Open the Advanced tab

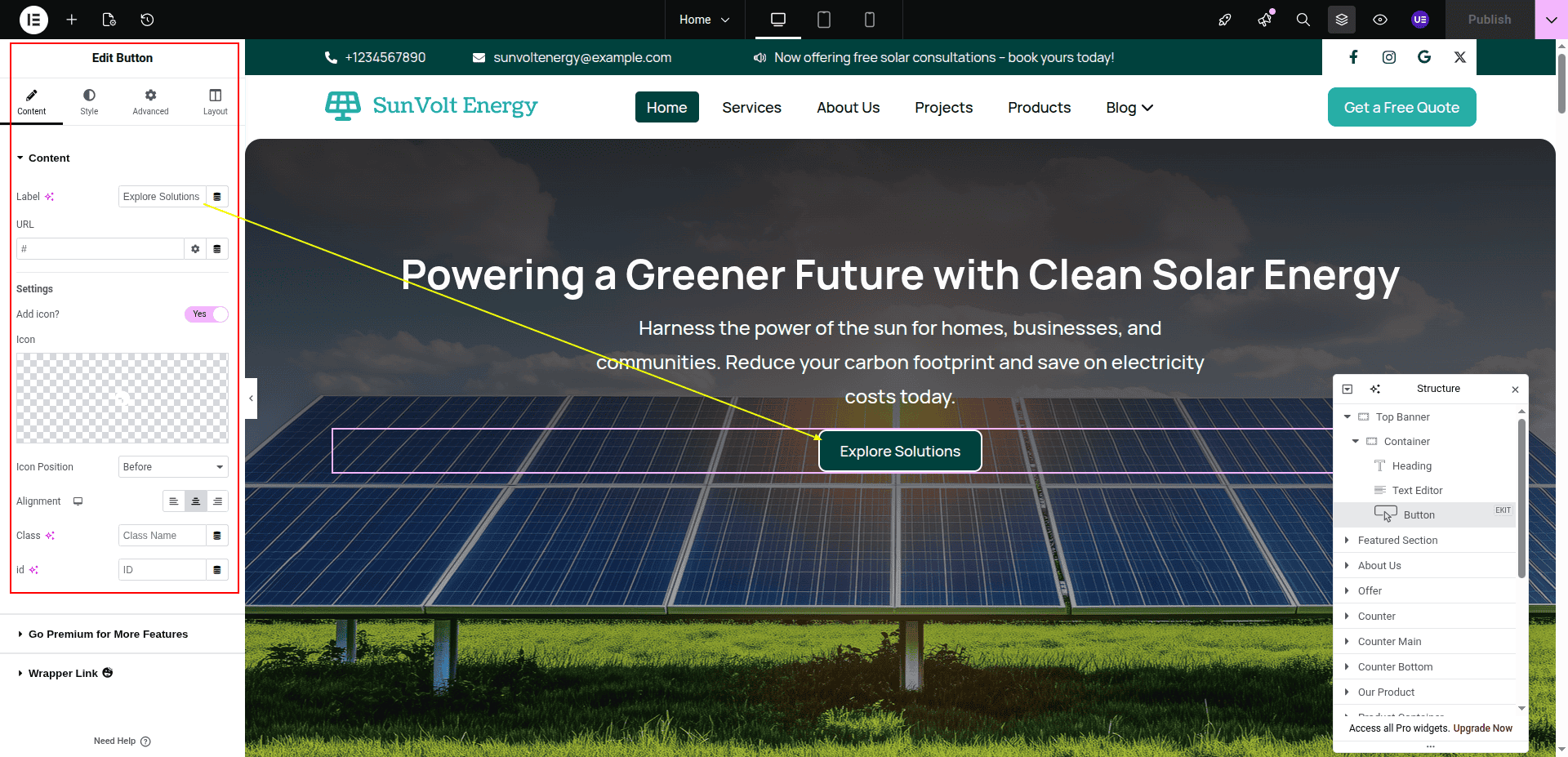tap(150, 102)
